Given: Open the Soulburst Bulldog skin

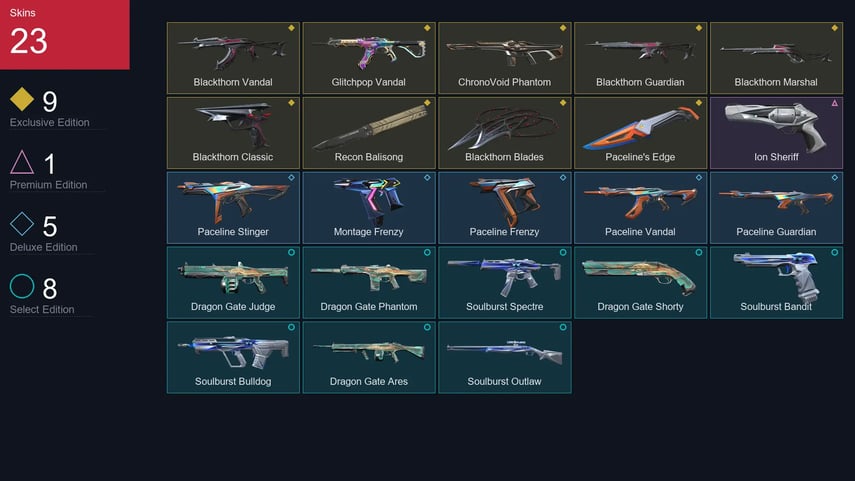Looking at the screenshot, I should [233, 357].
